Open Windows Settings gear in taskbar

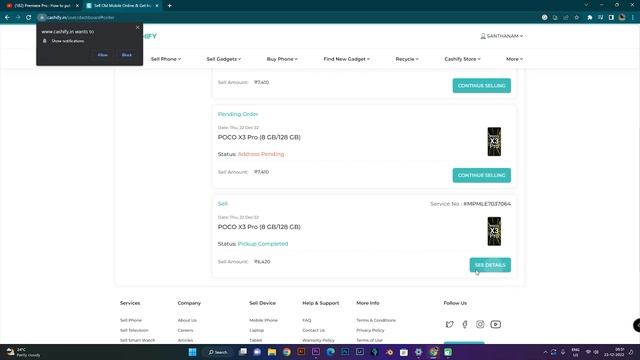tap(418, 352)
